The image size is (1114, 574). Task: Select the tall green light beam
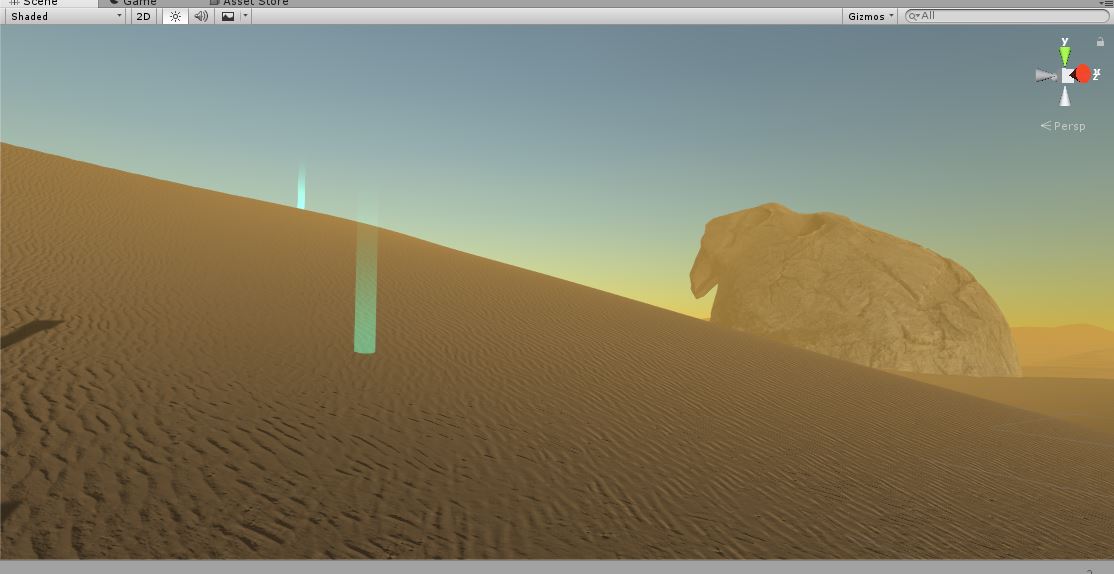[x=365, y=284]
